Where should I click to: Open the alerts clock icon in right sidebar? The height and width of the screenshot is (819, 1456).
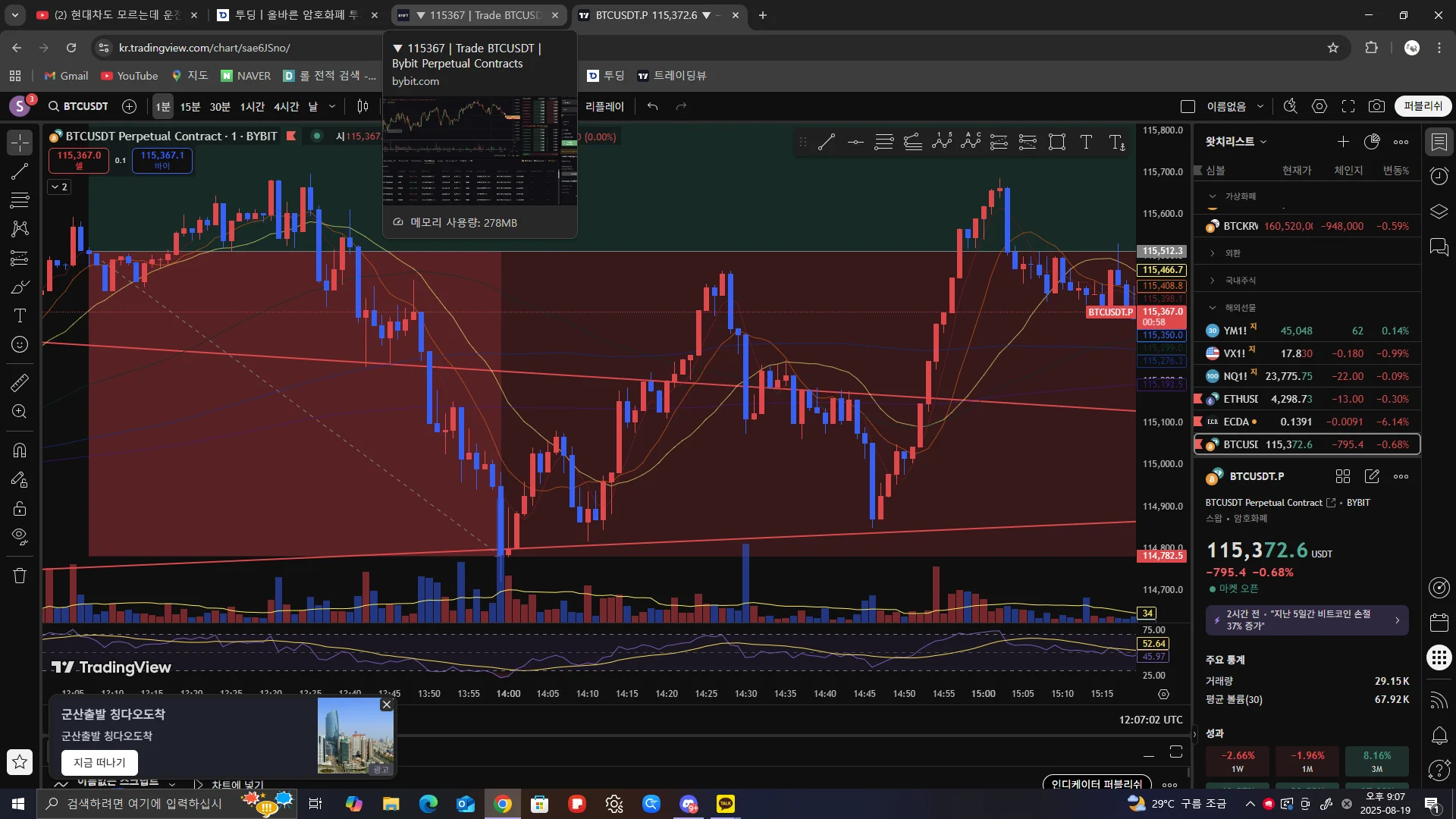[1439, 177]
